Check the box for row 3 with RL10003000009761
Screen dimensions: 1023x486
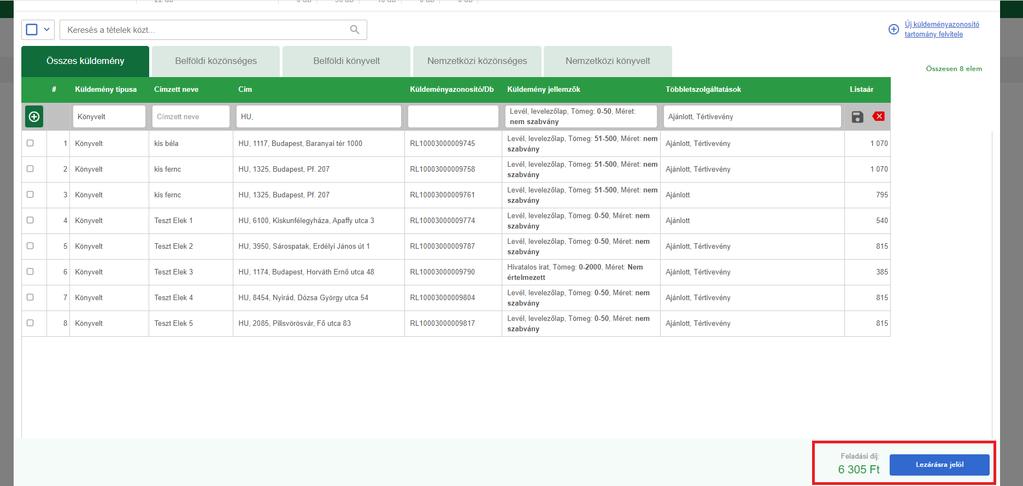click(30, 194)
